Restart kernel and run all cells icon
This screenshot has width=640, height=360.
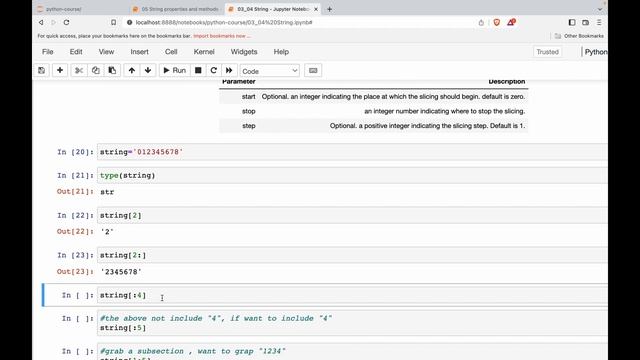229,71
